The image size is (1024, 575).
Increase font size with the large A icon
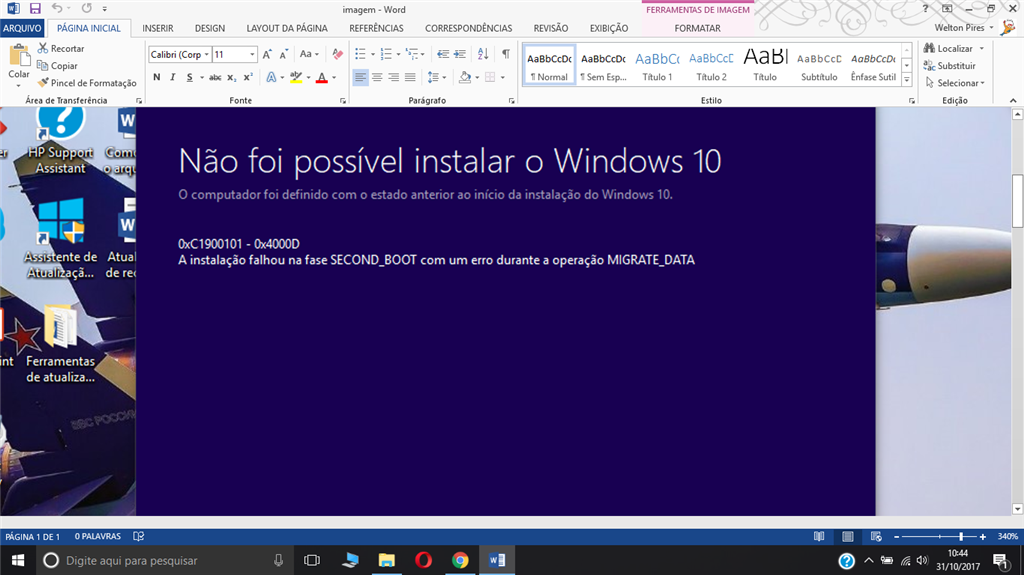[267, 54]
